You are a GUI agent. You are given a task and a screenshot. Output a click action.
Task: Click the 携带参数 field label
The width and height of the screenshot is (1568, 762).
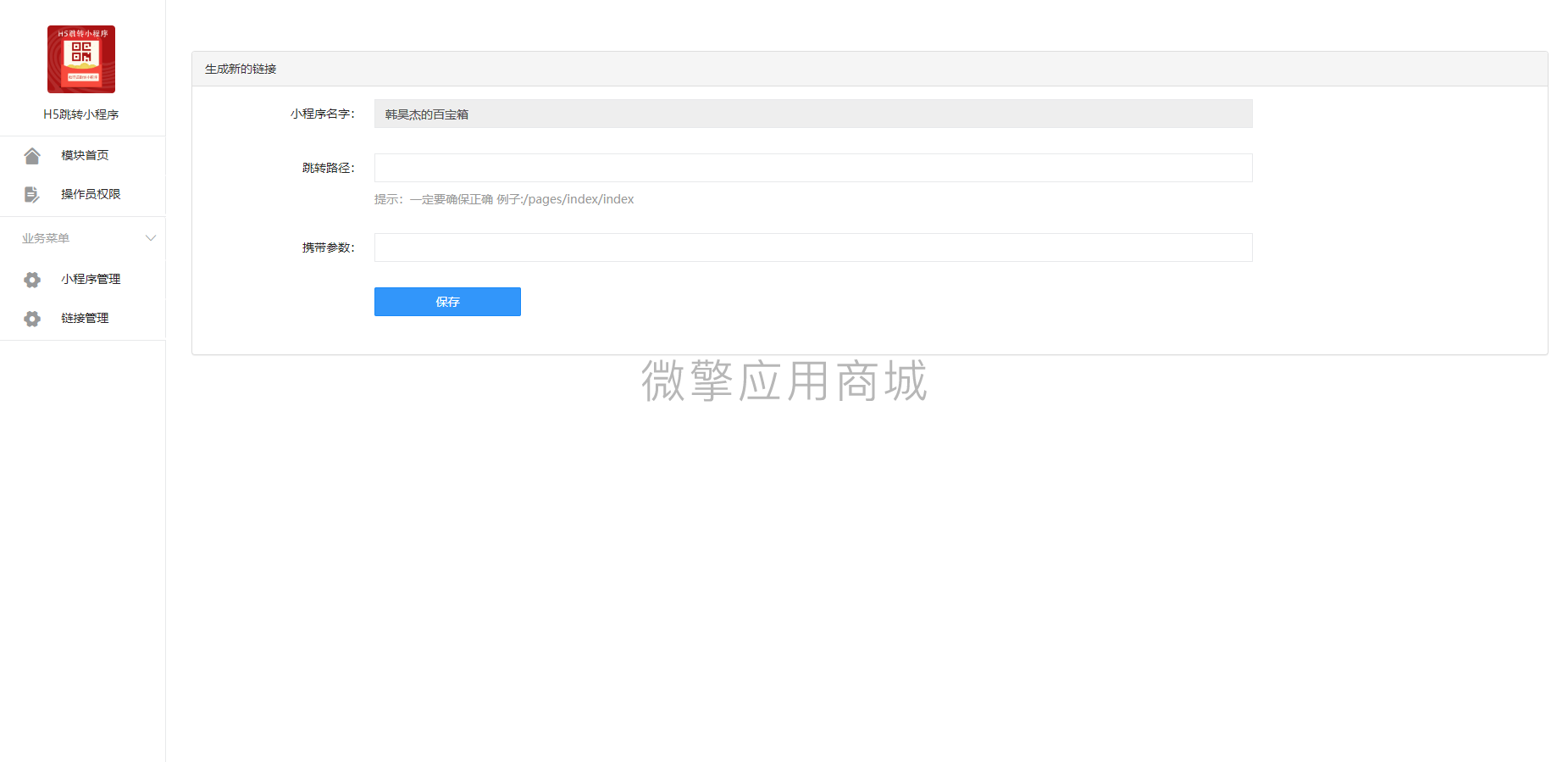329,248
